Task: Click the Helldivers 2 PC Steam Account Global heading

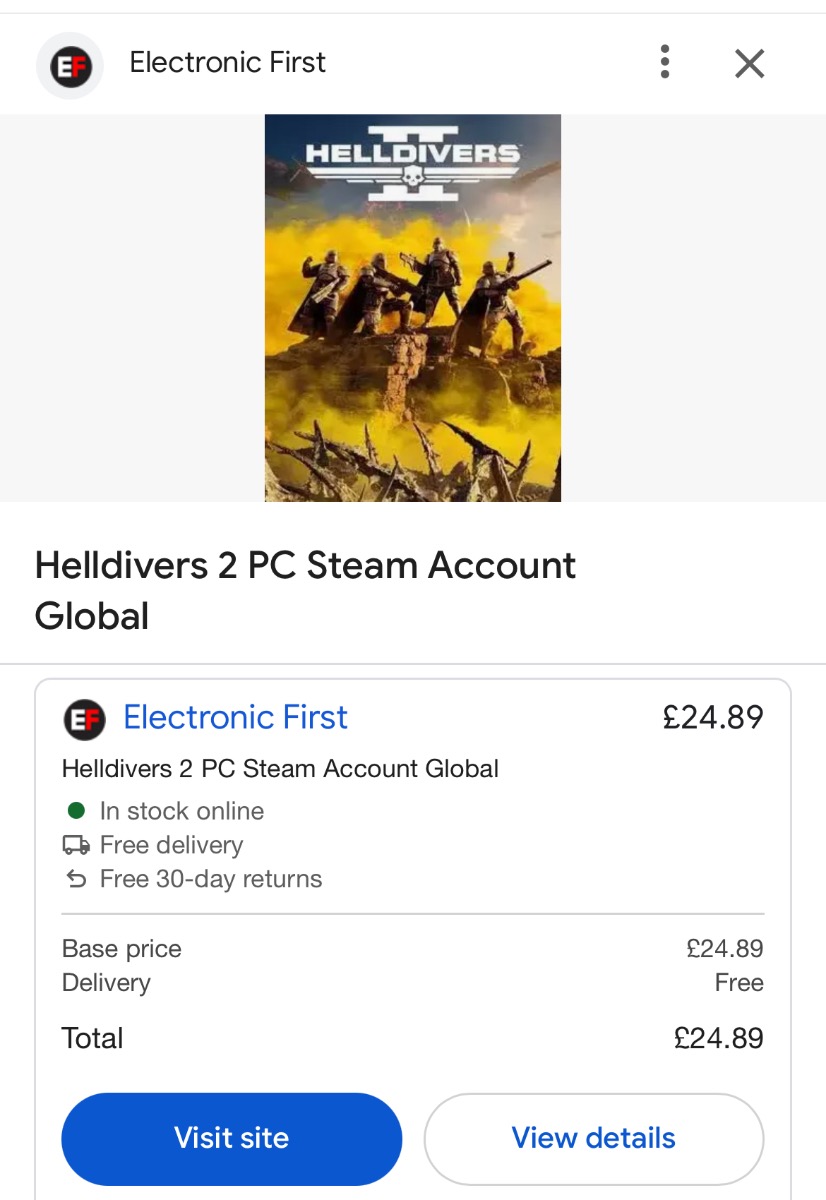Action: point(305,590)
